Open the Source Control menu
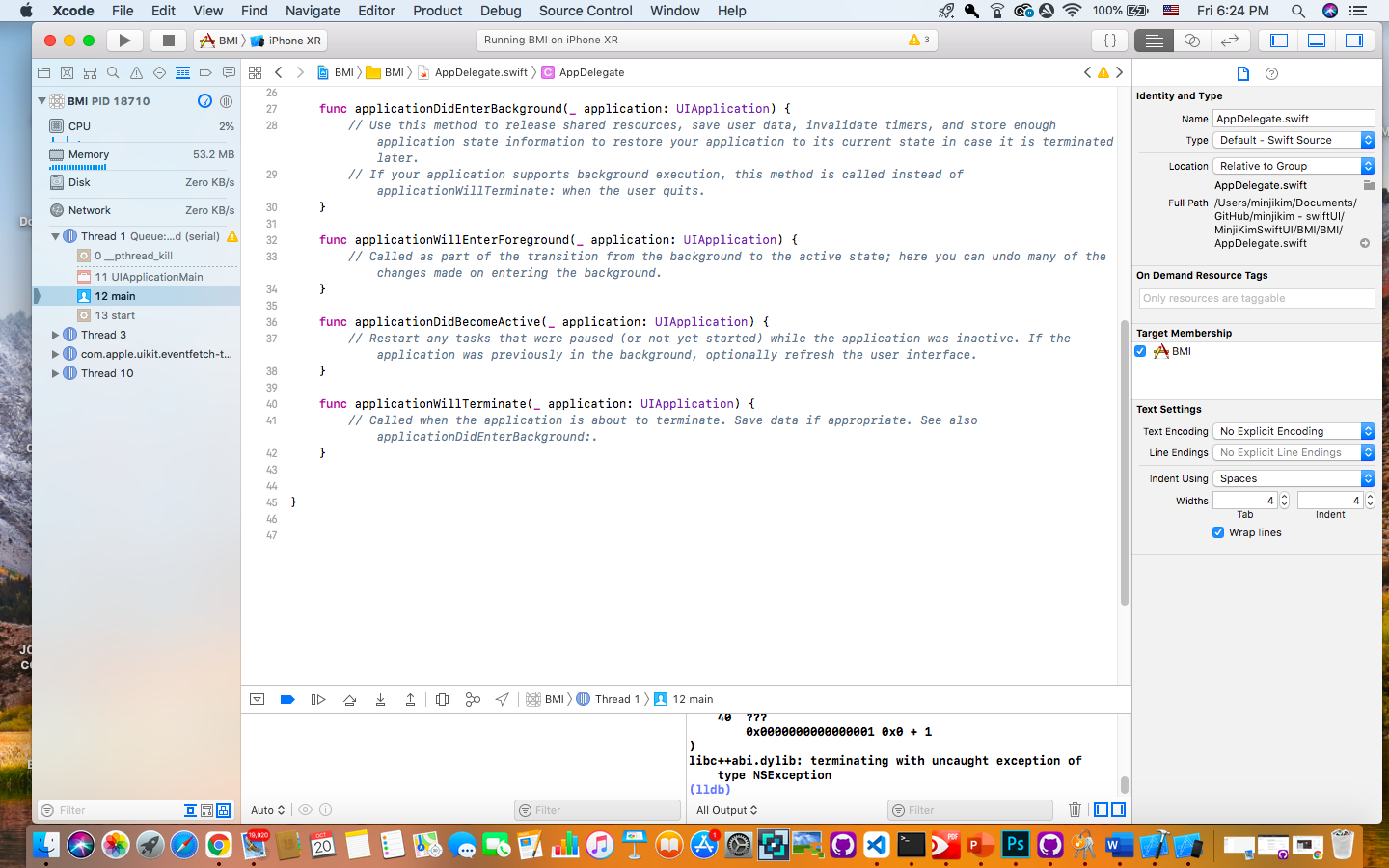 click(586, 11)
